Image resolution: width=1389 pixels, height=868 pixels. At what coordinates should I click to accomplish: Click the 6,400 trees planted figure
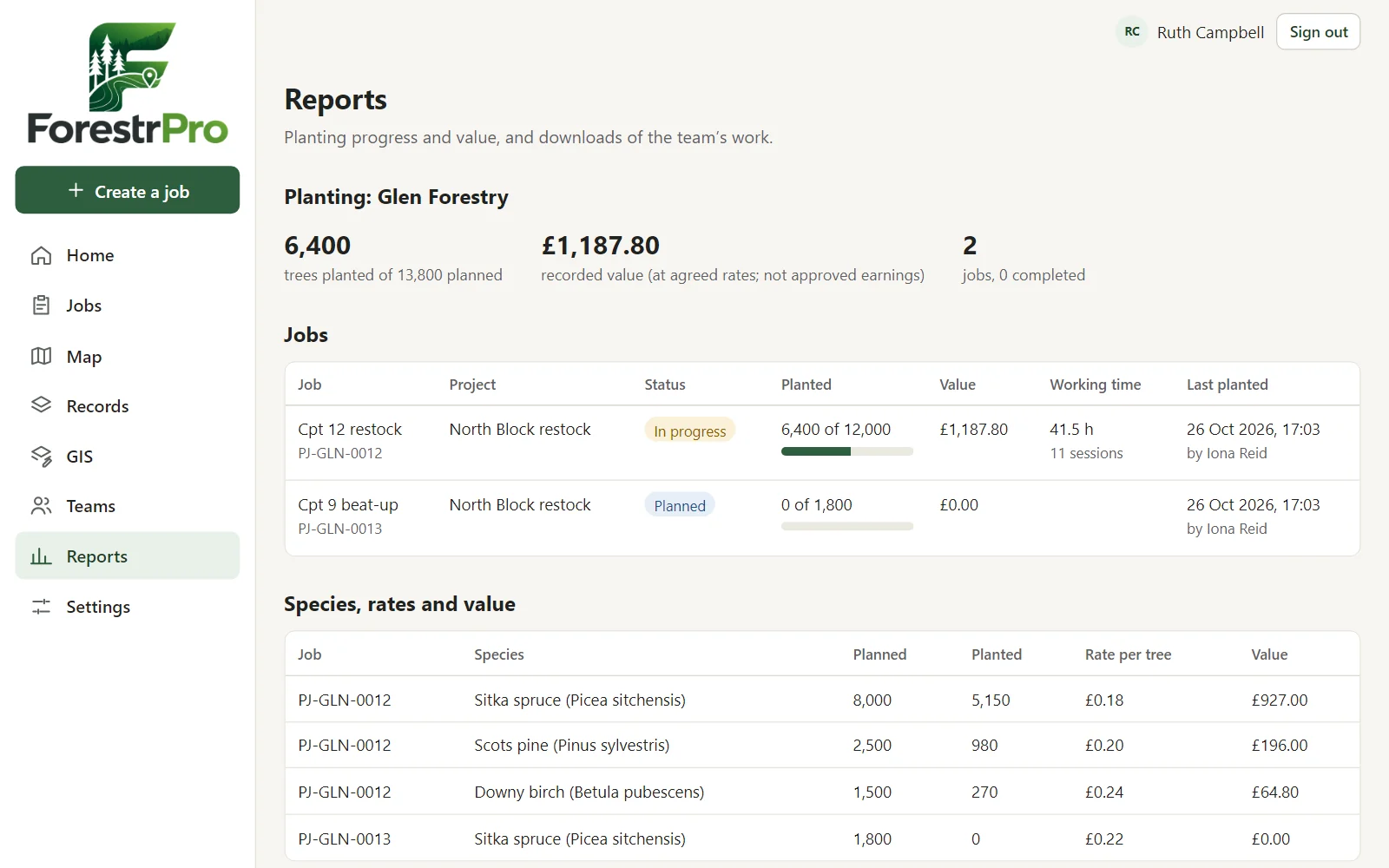[x=318, y=246]
